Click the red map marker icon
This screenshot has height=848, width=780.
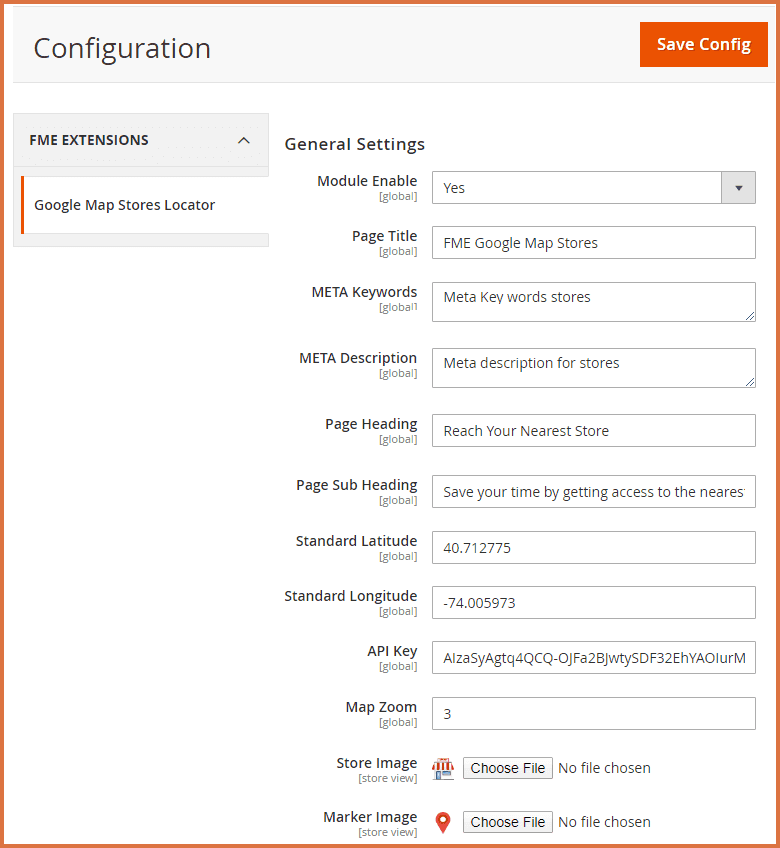(x=442, y=822)
